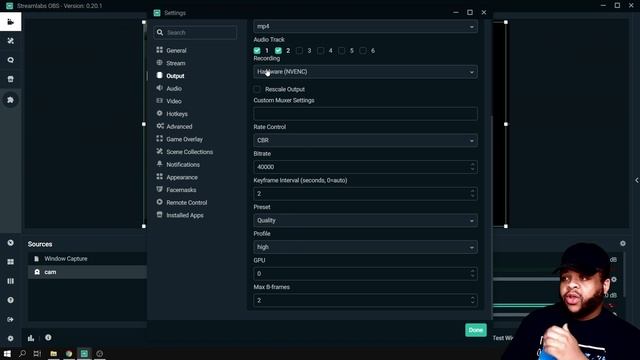The height and width of the screenshot is (360, 640).
Task: Open the App Store icon in sidebar
Action: click(11, 79)
